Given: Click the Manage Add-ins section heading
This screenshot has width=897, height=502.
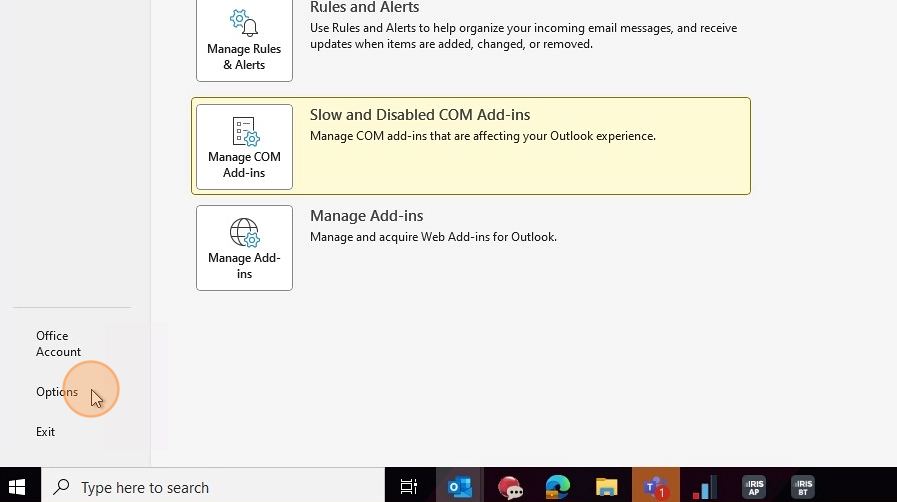Looking at the screenshot, I should click(x=367, y=216).
